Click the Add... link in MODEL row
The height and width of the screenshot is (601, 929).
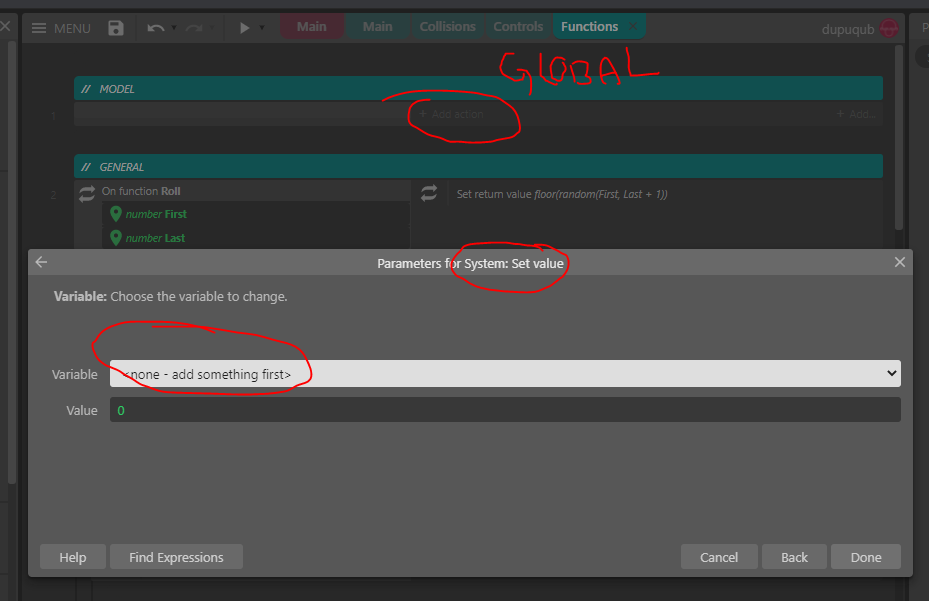tap(856, 114)
